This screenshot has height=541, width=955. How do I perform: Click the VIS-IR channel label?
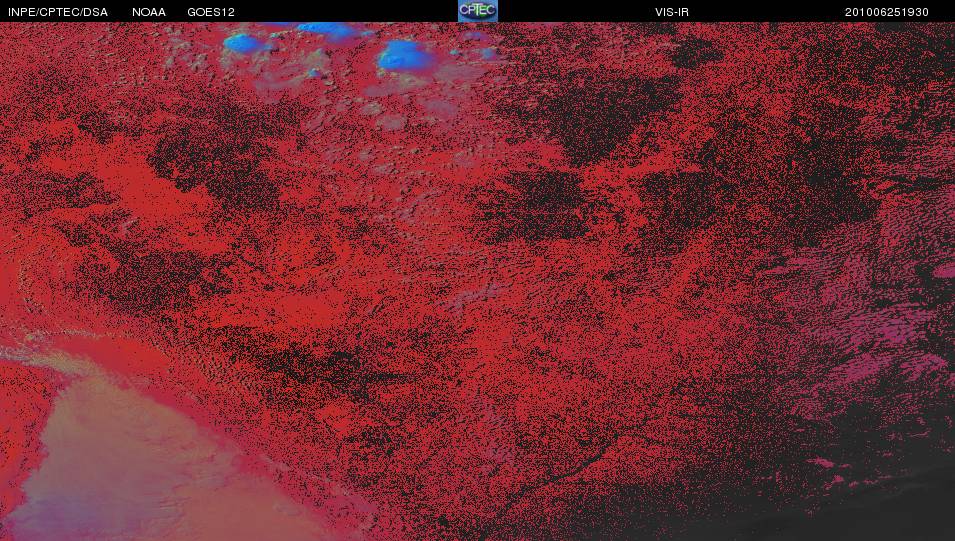point(672,12)
